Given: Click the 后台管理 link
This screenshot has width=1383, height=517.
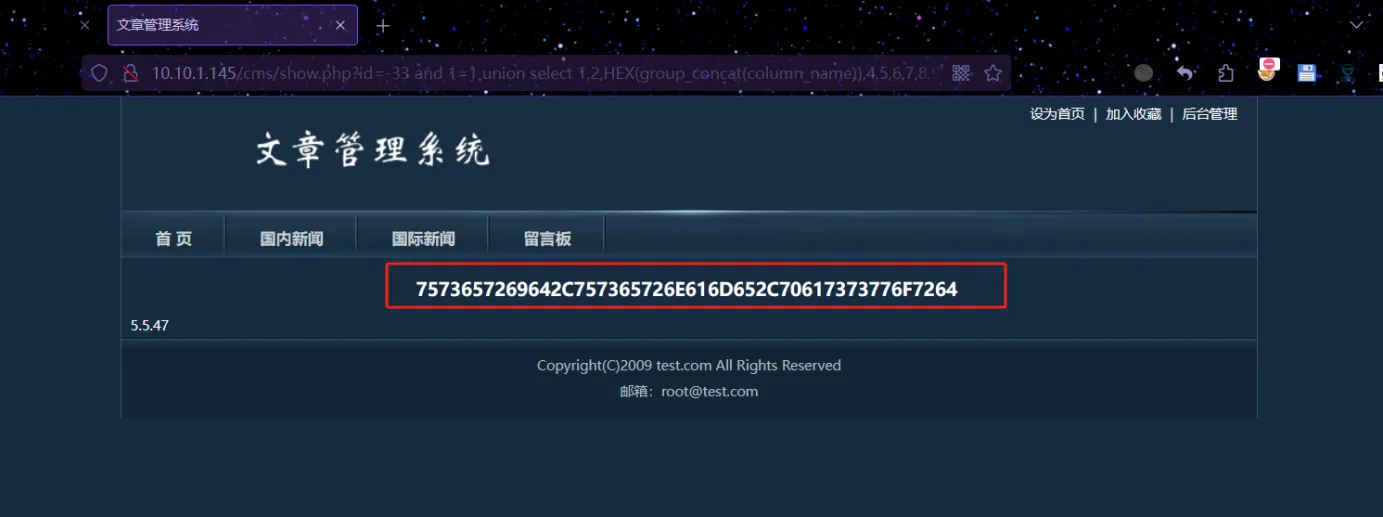Looking at the screenshot, I should 1210,114.
